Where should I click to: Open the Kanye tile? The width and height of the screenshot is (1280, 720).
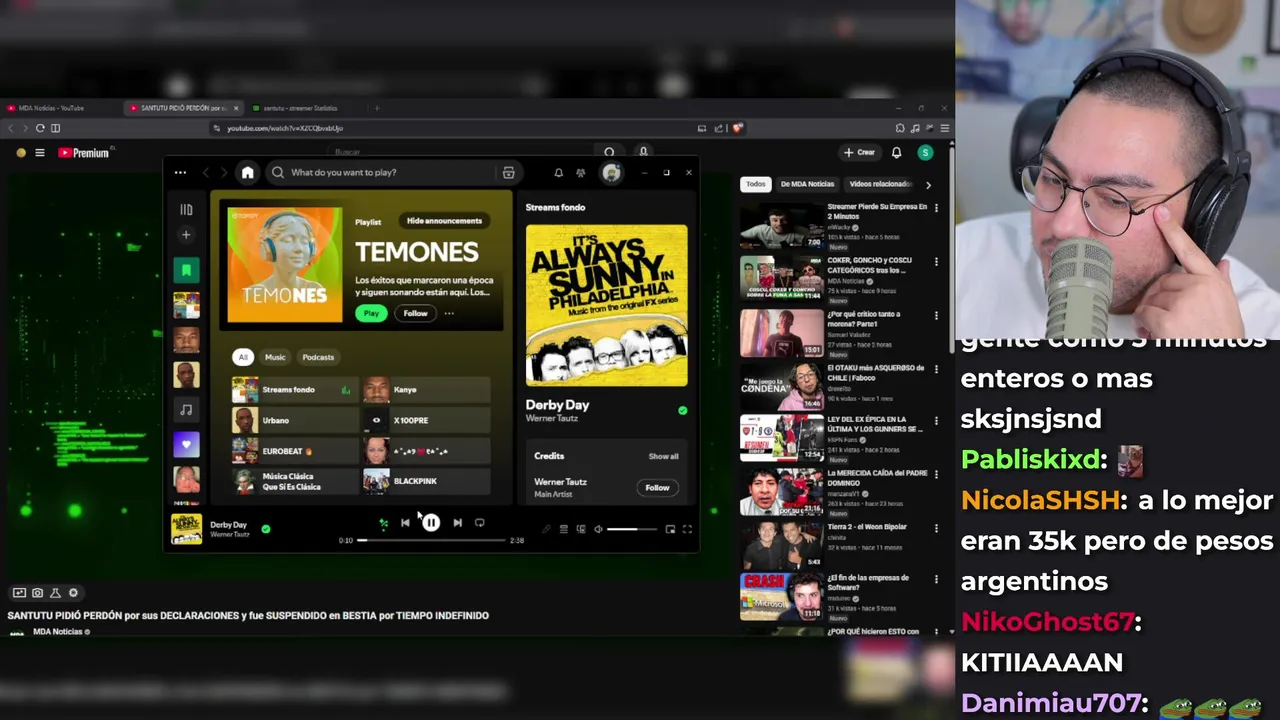(427, 390)
